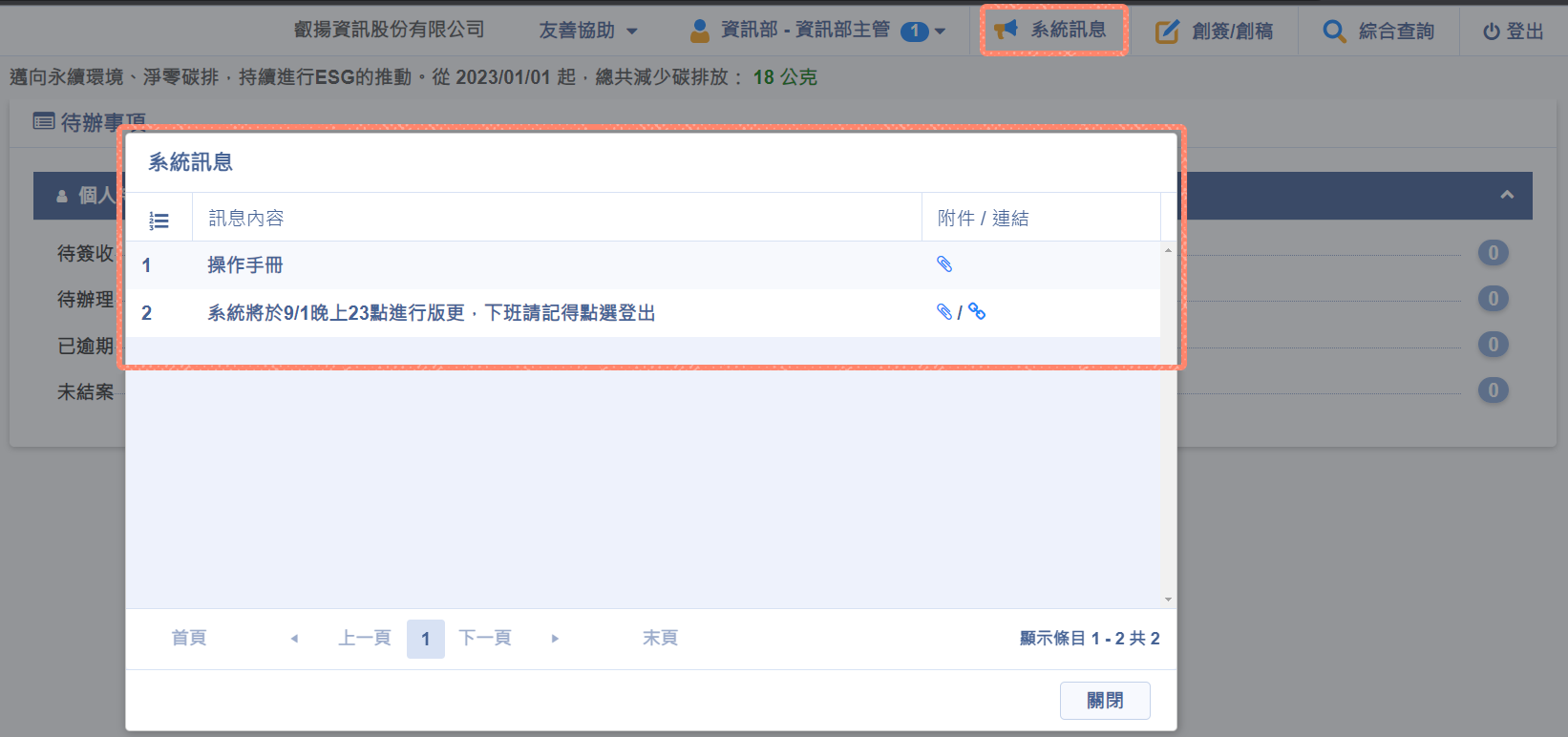Click the megaphone icon for 系統訊息
The height and width of the screenshot is (737, 1568).
(1006, 30)
